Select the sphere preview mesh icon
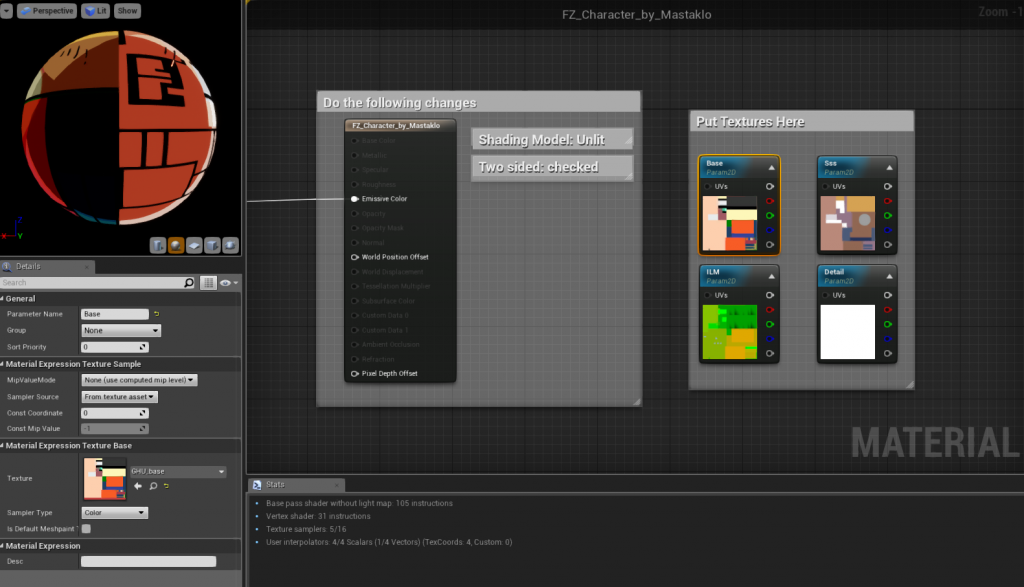Screen dimensions: 1024x587 [x=176, y=245]
